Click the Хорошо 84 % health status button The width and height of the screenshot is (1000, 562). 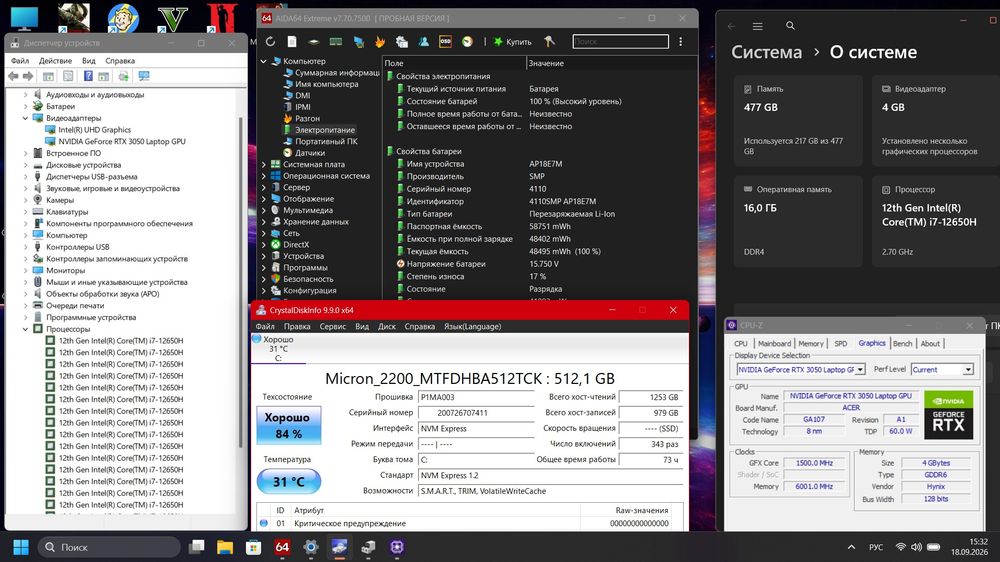click(x=288, y=425)
